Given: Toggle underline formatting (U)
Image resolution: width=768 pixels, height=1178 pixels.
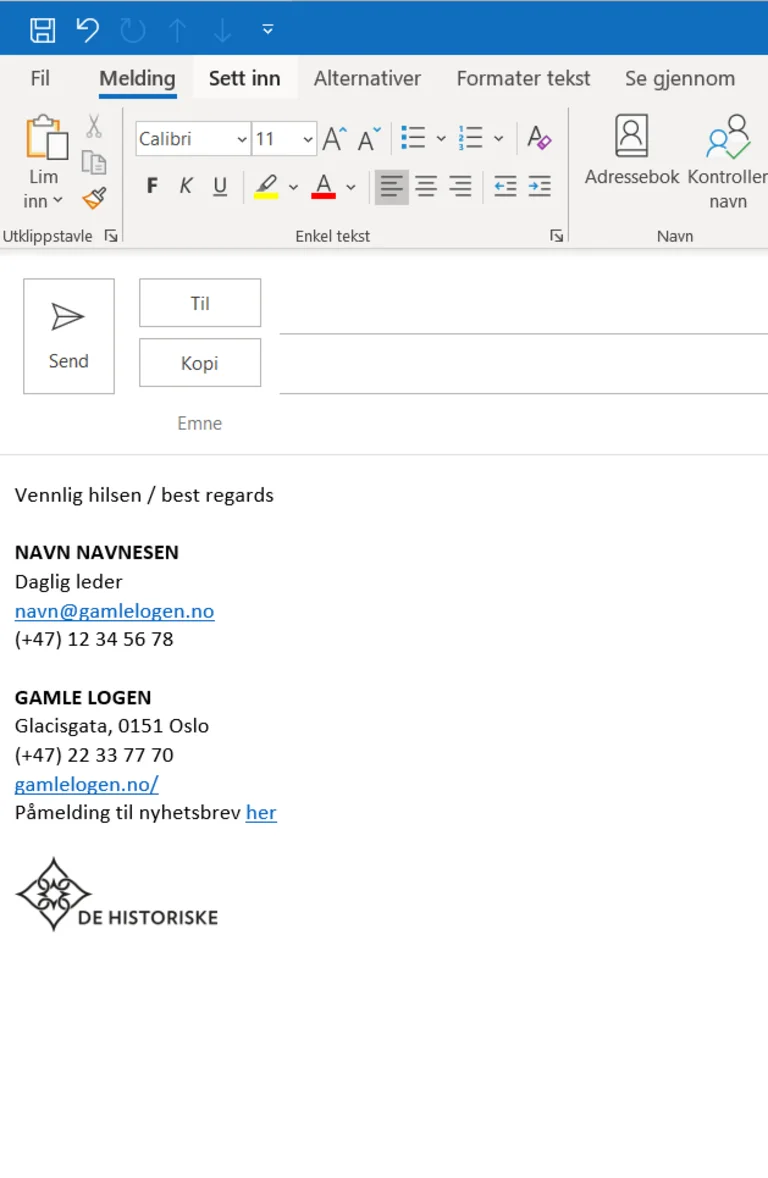Looking at the screenshot, I should pos(220,186).
